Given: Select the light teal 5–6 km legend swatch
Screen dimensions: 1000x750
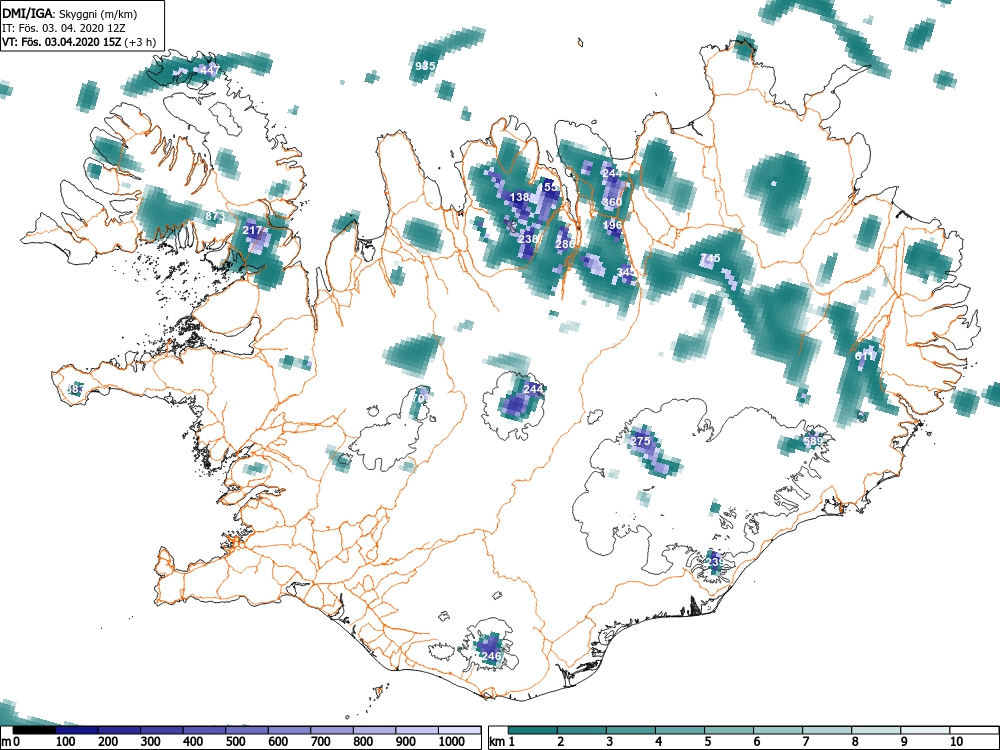Looking at the screenshot, I should (x=729, y=730).
